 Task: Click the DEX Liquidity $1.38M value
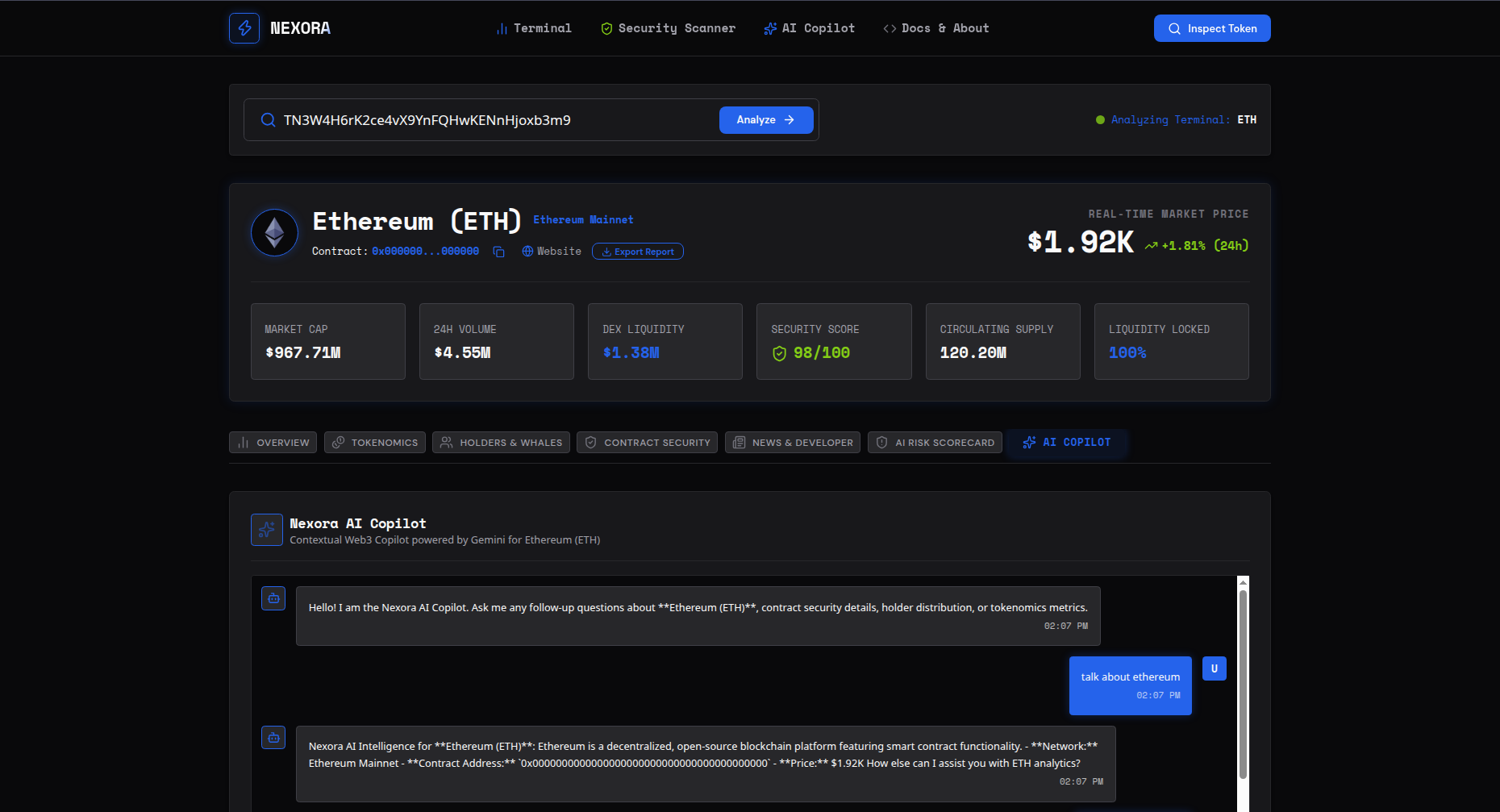[631, 352]
